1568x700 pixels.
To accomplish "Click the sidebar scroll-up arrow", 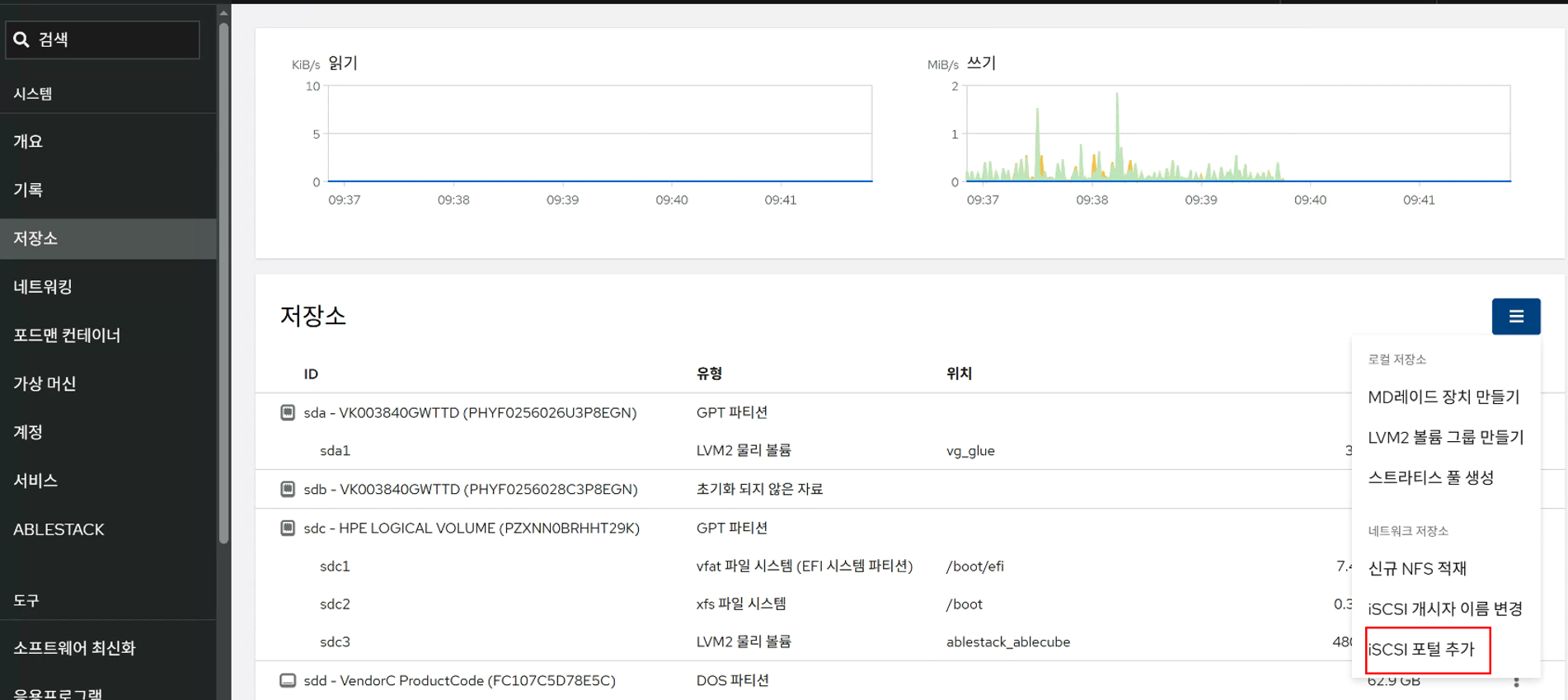I will point(223,12).
